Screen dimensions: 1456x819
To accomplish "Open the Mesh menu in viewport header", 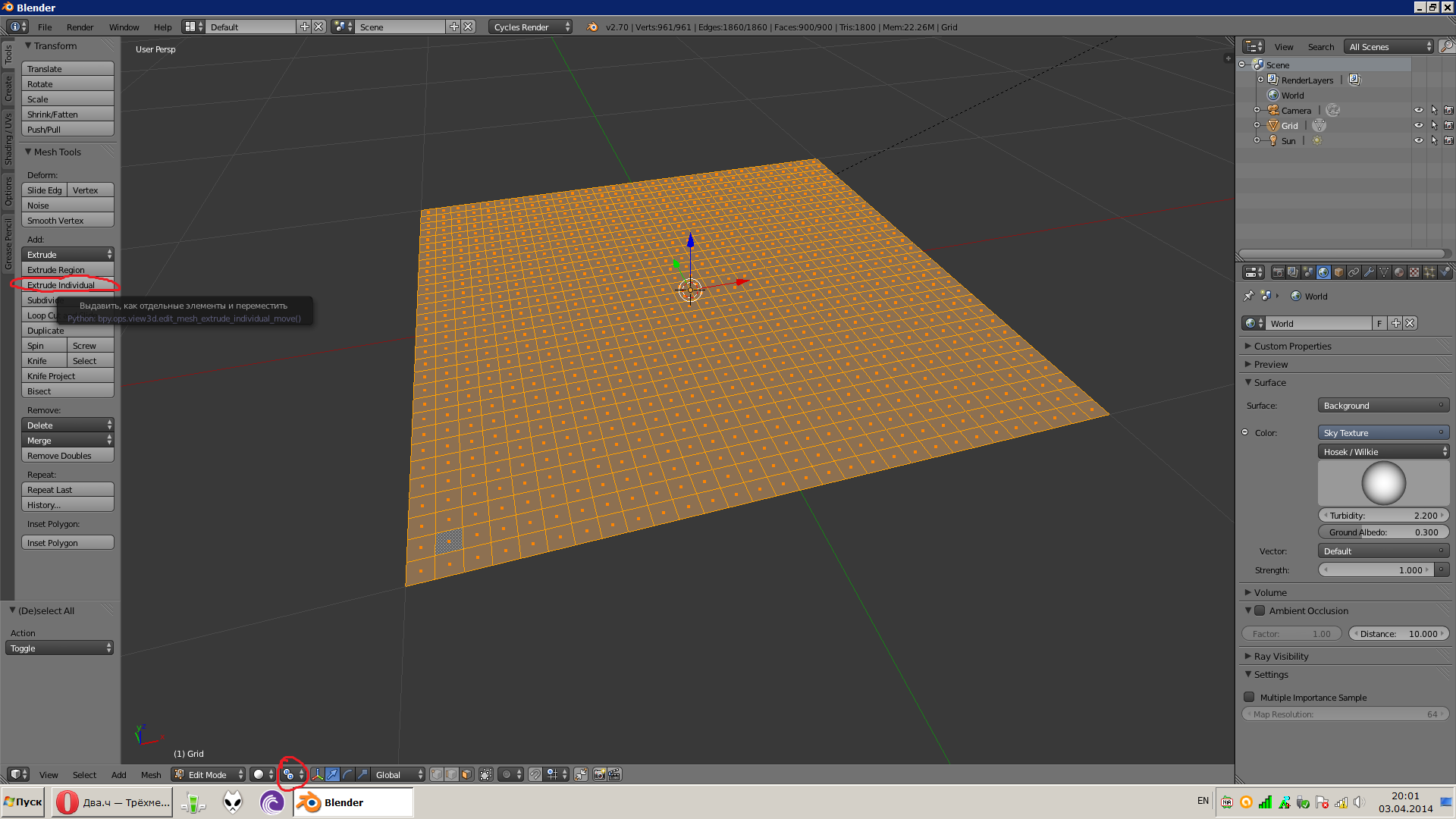I will tap(151, 774).
